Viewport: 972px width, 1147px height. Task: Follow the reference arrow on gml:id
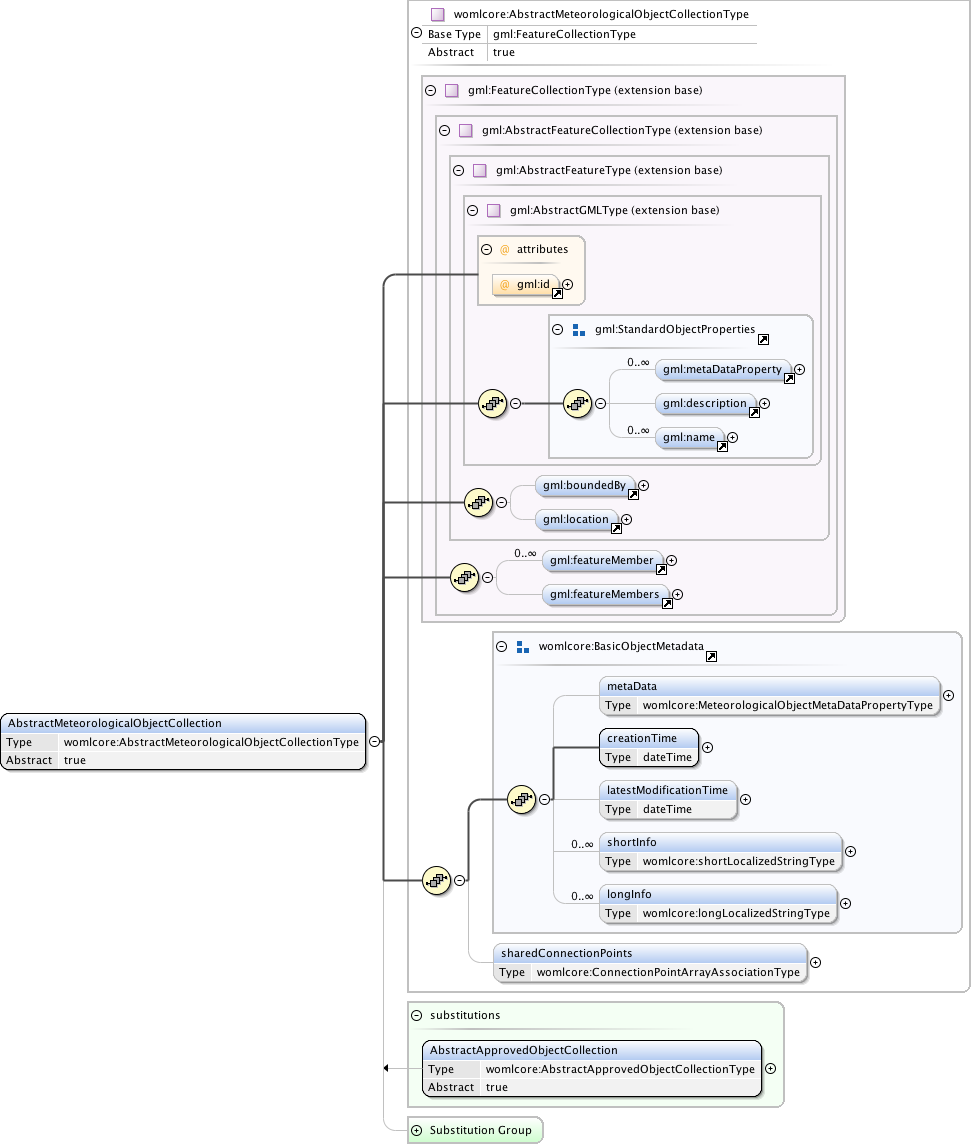(557, 293)
